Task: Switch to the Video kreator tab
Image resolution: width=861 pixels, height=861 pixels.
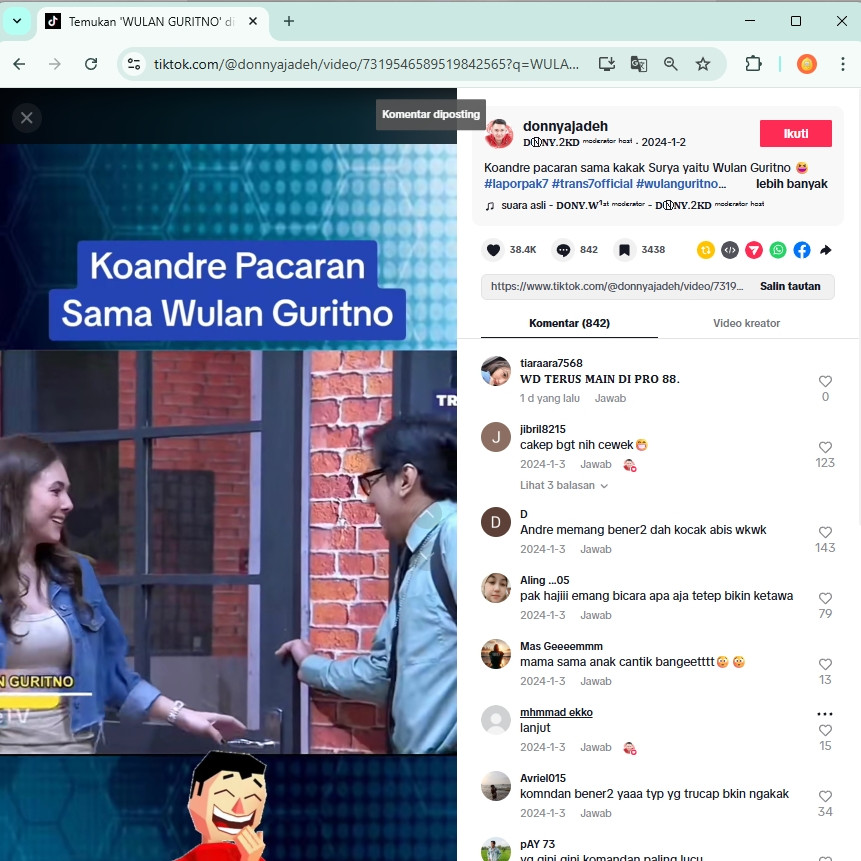Action: pyautogui.click(x=746, y=323)
